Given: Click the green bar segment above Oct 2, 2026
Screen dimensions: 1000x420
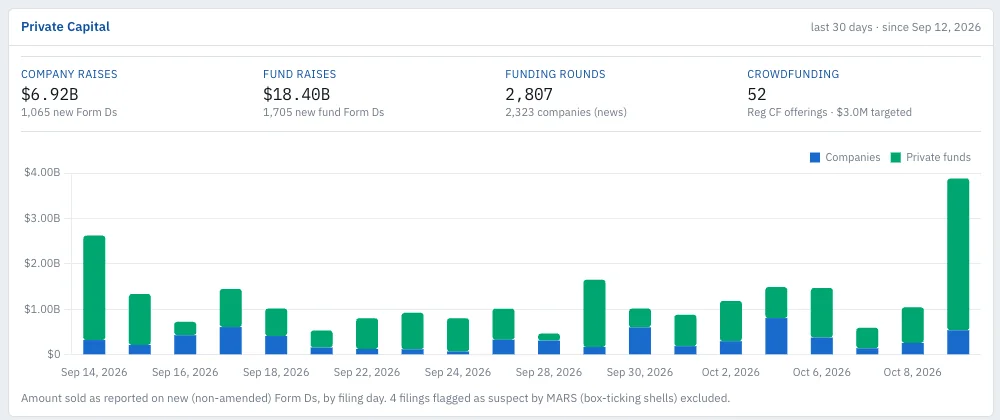Looking at the screenshot, I should (x=731, y=321).
